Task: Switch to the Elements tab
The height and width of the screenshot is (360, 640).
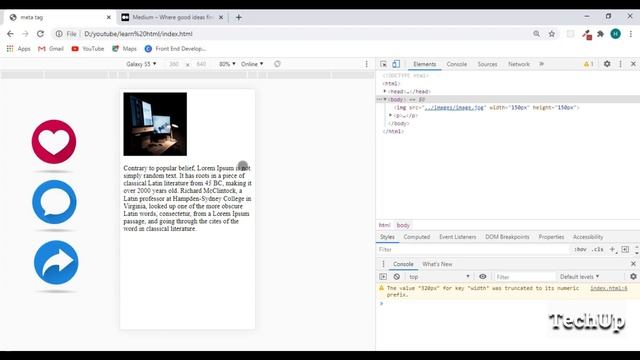Action: click(x=424, y=64)
